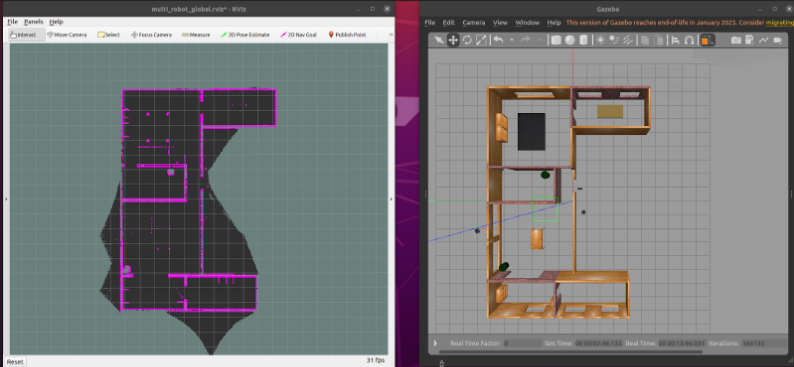This screenshot has height=367, width=794.
Task: Add a spot light in Gazebo
Action: (614, 40)
